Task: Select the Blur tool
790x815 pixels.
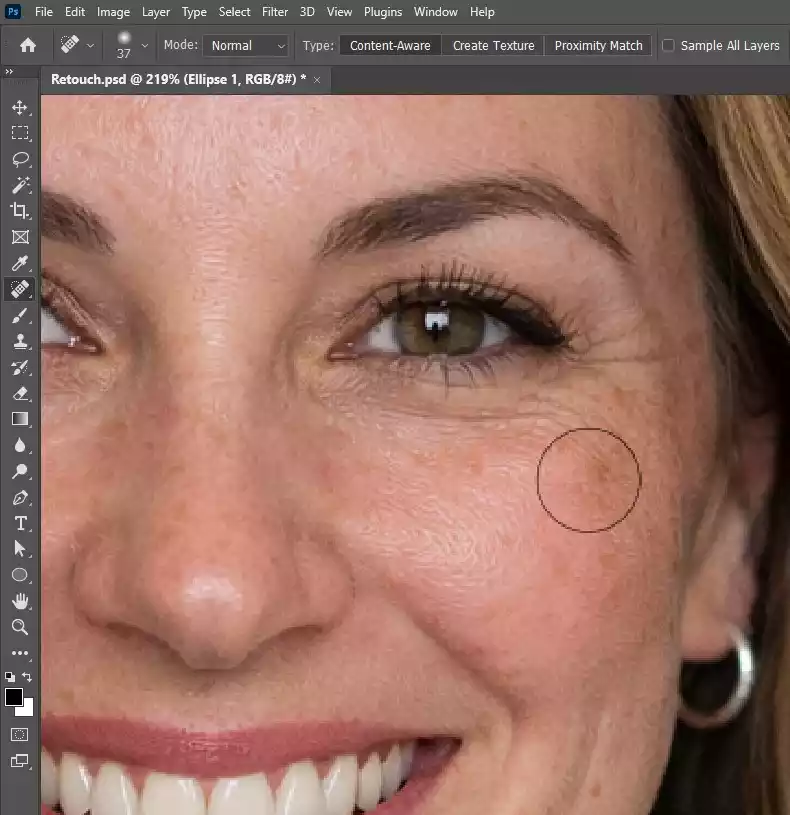Action: 20,445
